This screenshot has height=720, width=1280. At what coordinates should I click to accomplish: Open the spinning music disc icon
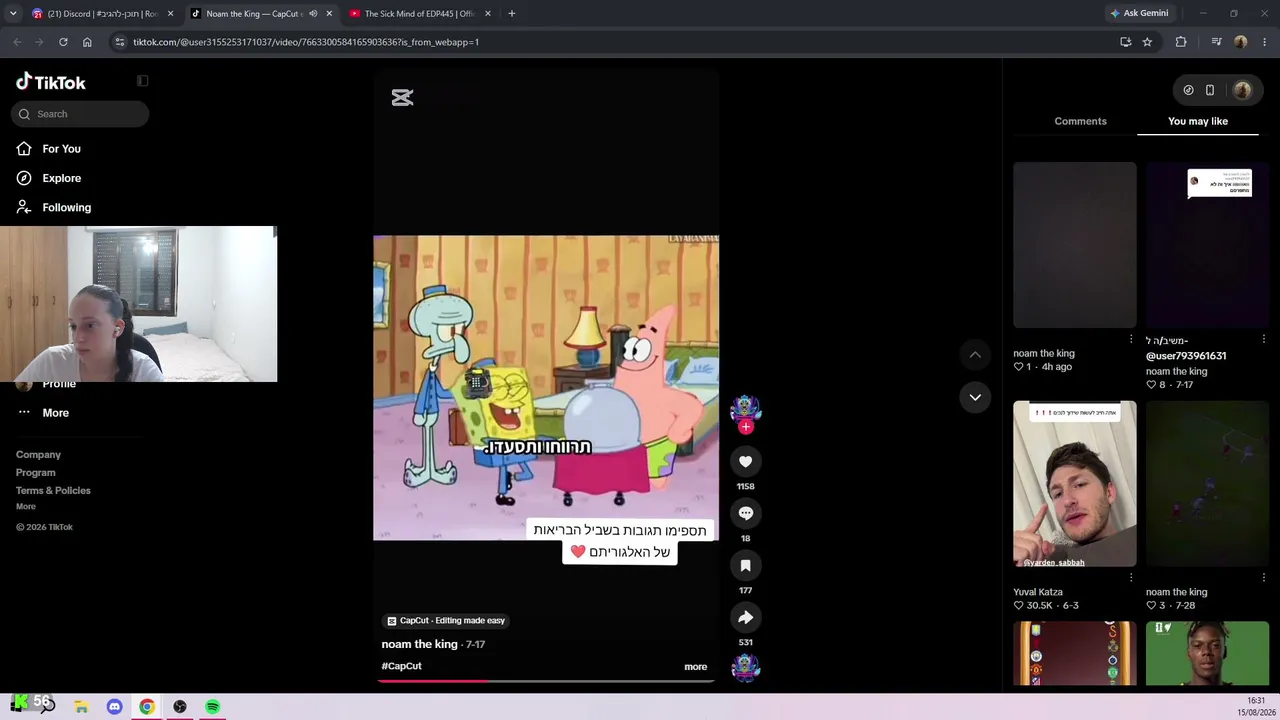(x=745, y=667)
